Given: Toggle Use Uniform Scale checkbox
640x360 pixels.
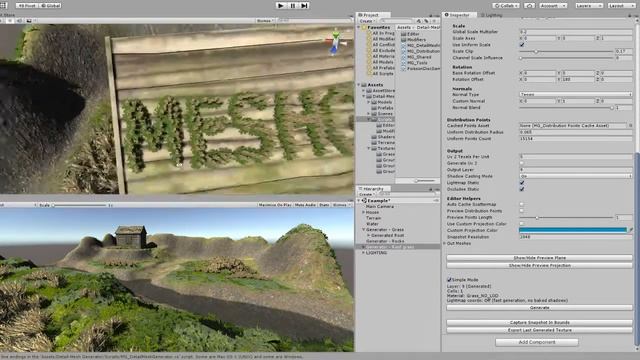Looking at the screenshot, I should coord(522,44).
